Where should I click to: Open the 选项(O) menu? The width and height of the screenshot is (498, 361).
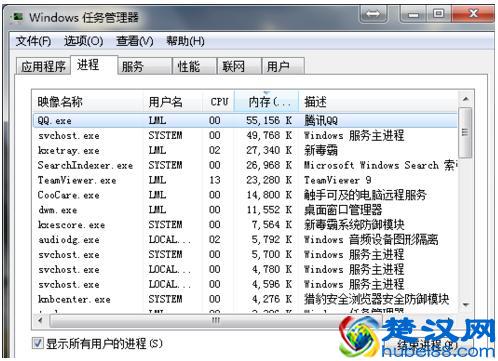(83, 41)
